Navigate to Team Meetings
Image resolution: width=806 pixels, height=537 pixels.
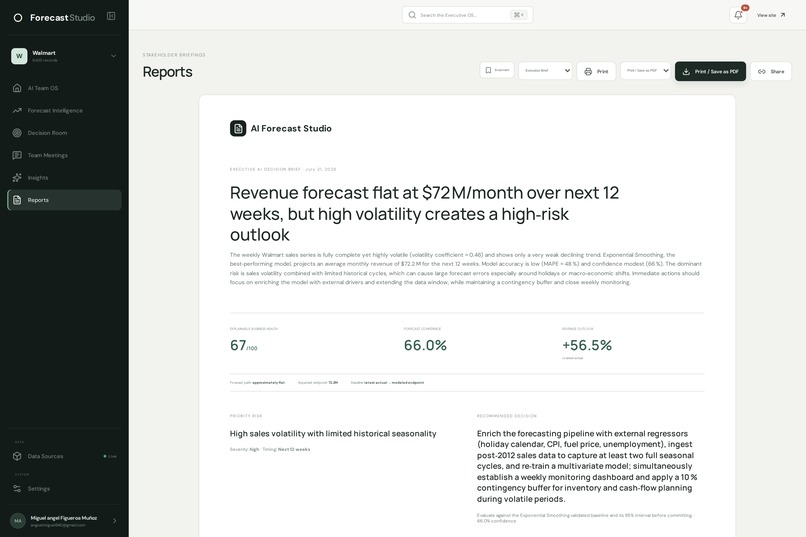point(64,155)
